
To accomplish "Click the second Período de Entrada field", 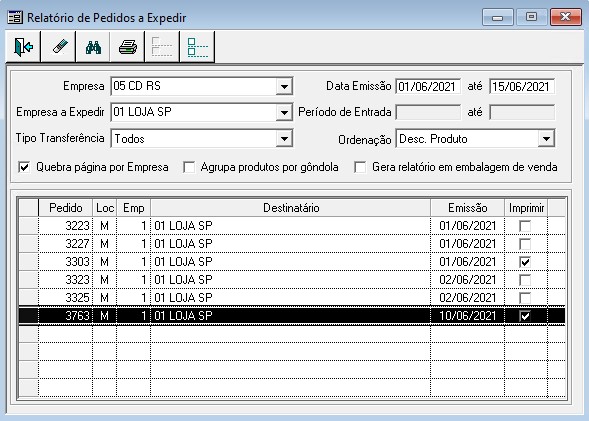I will coord(522,112).
